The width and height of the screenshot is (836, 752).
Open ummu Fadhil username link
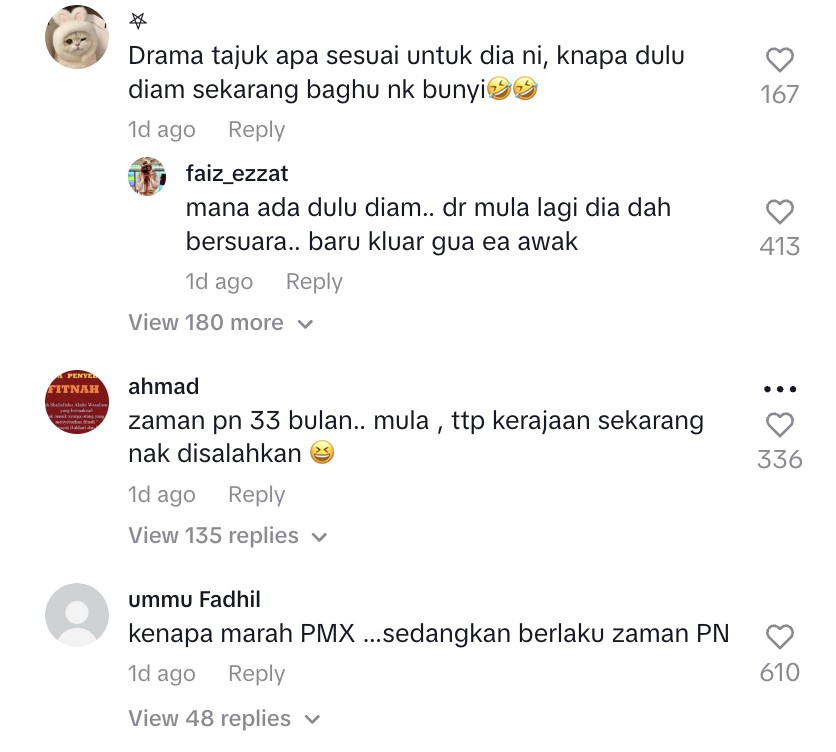point(195,599)
